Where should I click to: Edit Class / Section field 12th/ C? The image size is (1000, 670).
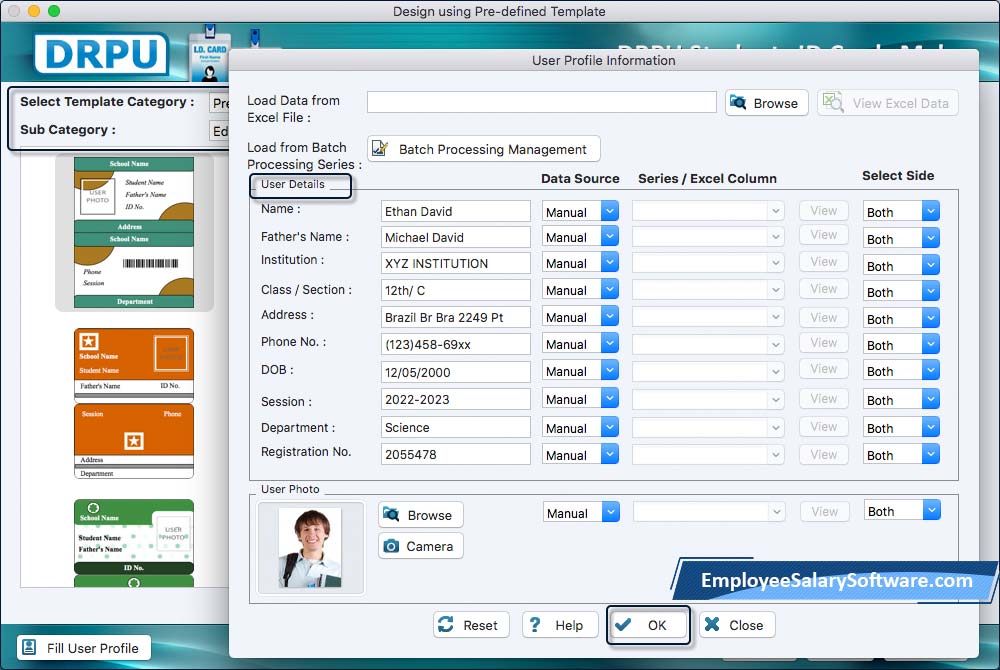tap(455, 290)
